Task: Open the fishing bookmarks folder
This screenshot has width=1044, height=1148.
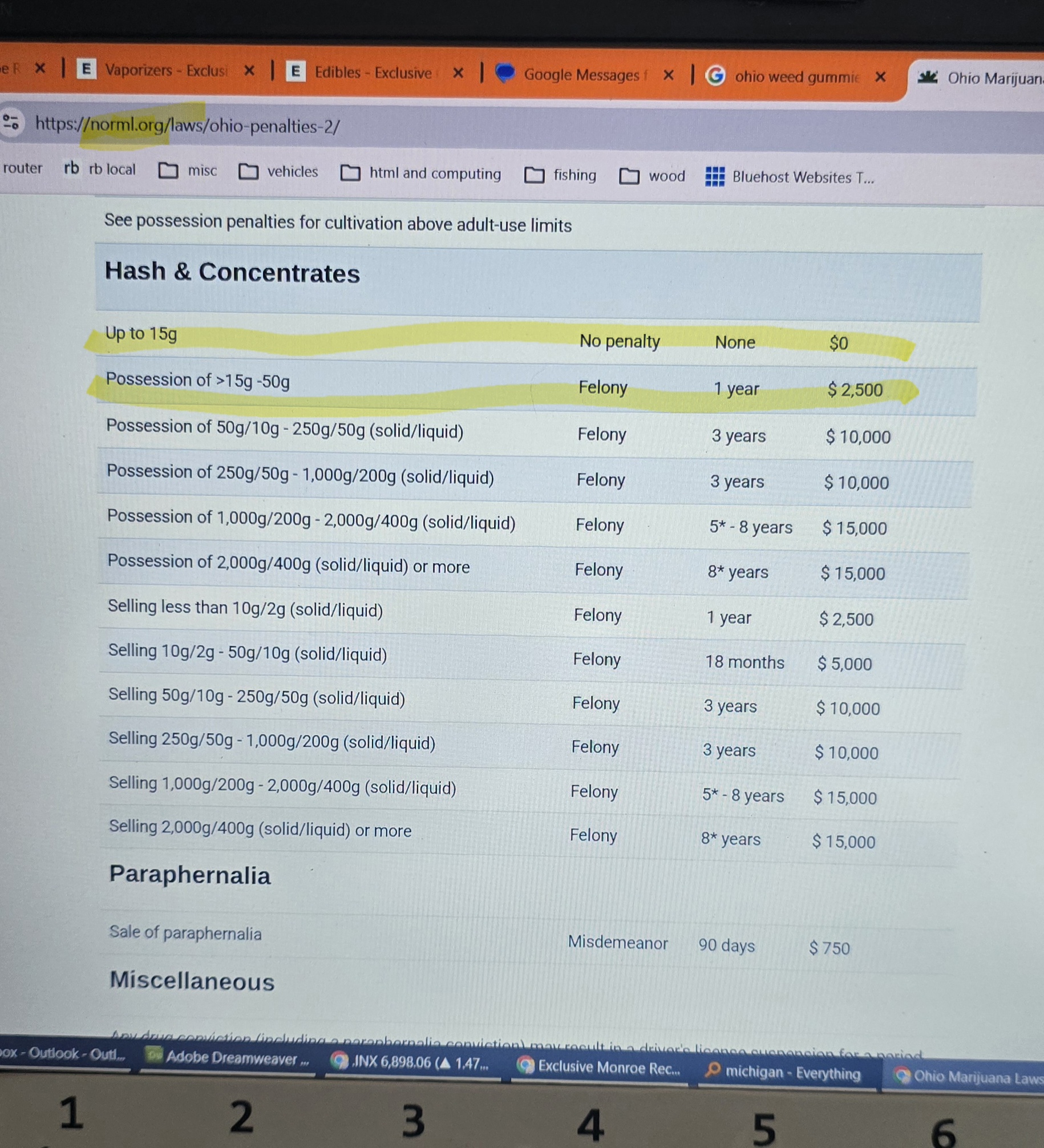Action: click(560, 175)
